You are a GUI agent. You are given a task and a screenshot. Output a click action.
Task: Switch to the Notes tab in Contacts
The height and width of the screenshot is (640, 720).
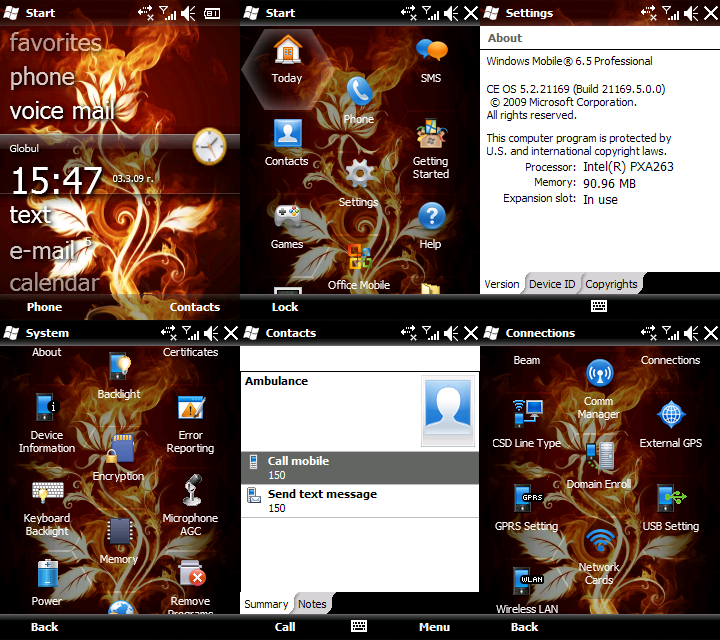click(312, 604)
